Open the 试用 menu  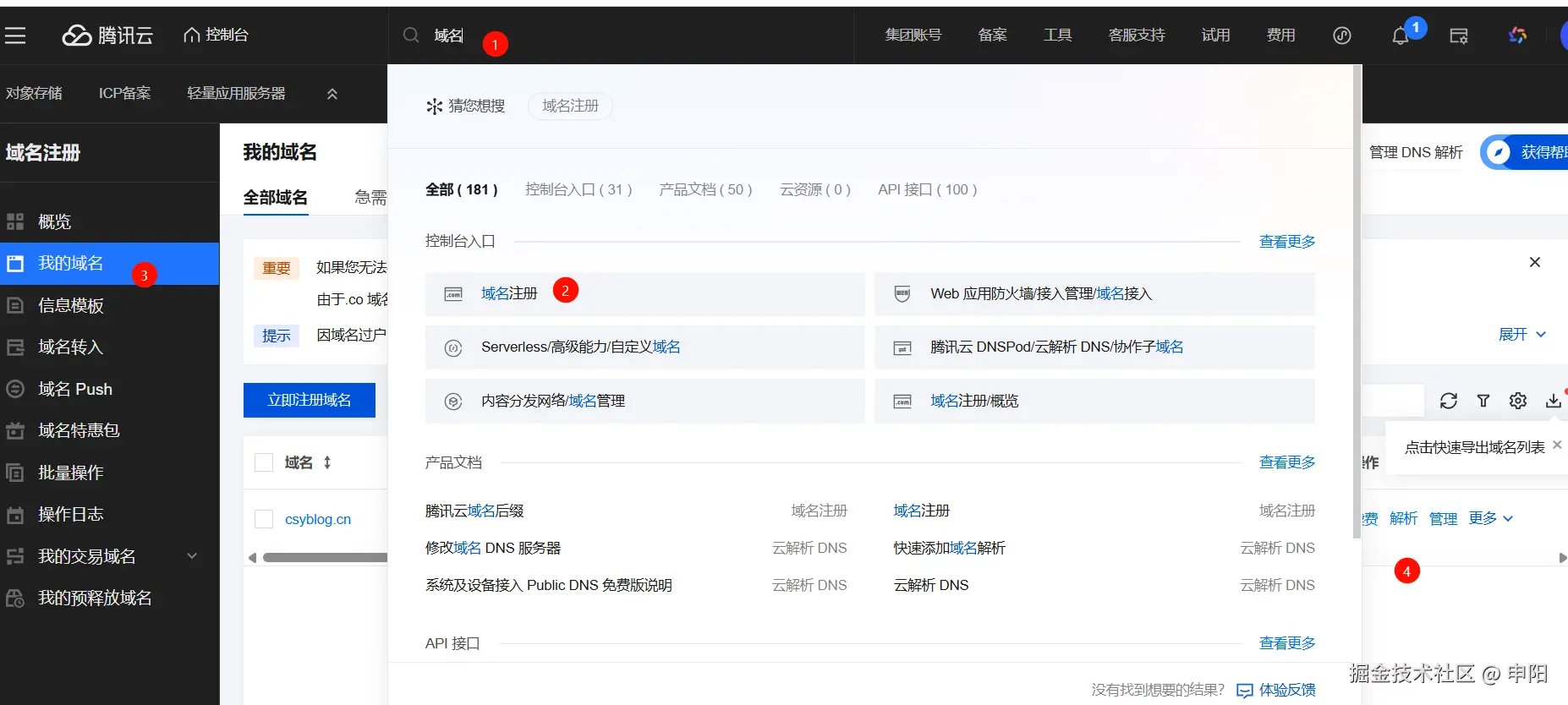coord(1216,36)
